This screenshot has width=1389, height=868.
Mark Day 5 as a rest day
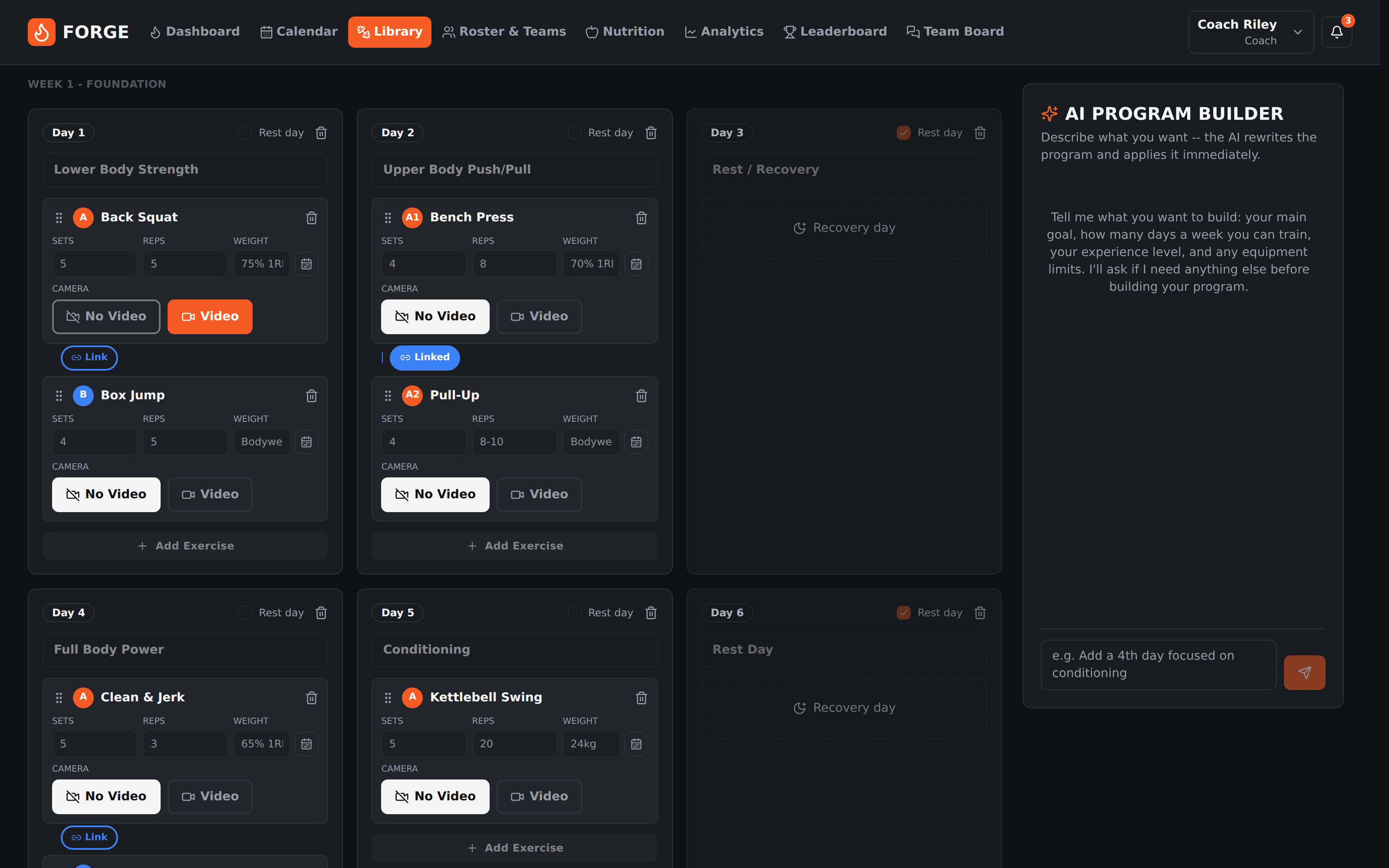pos(575,612)
